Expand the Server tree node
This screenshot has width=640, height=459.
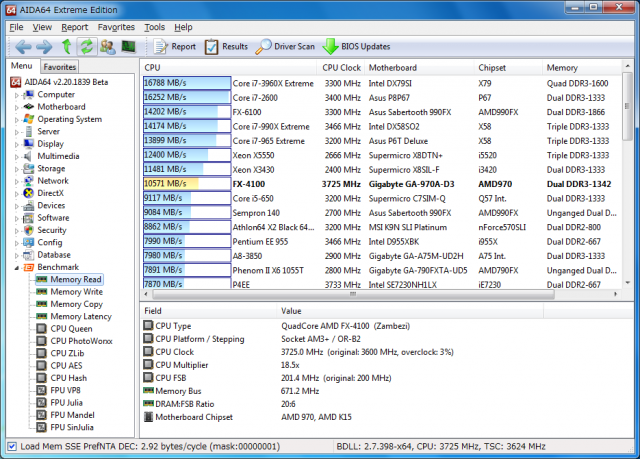click(x=17, y=132)
